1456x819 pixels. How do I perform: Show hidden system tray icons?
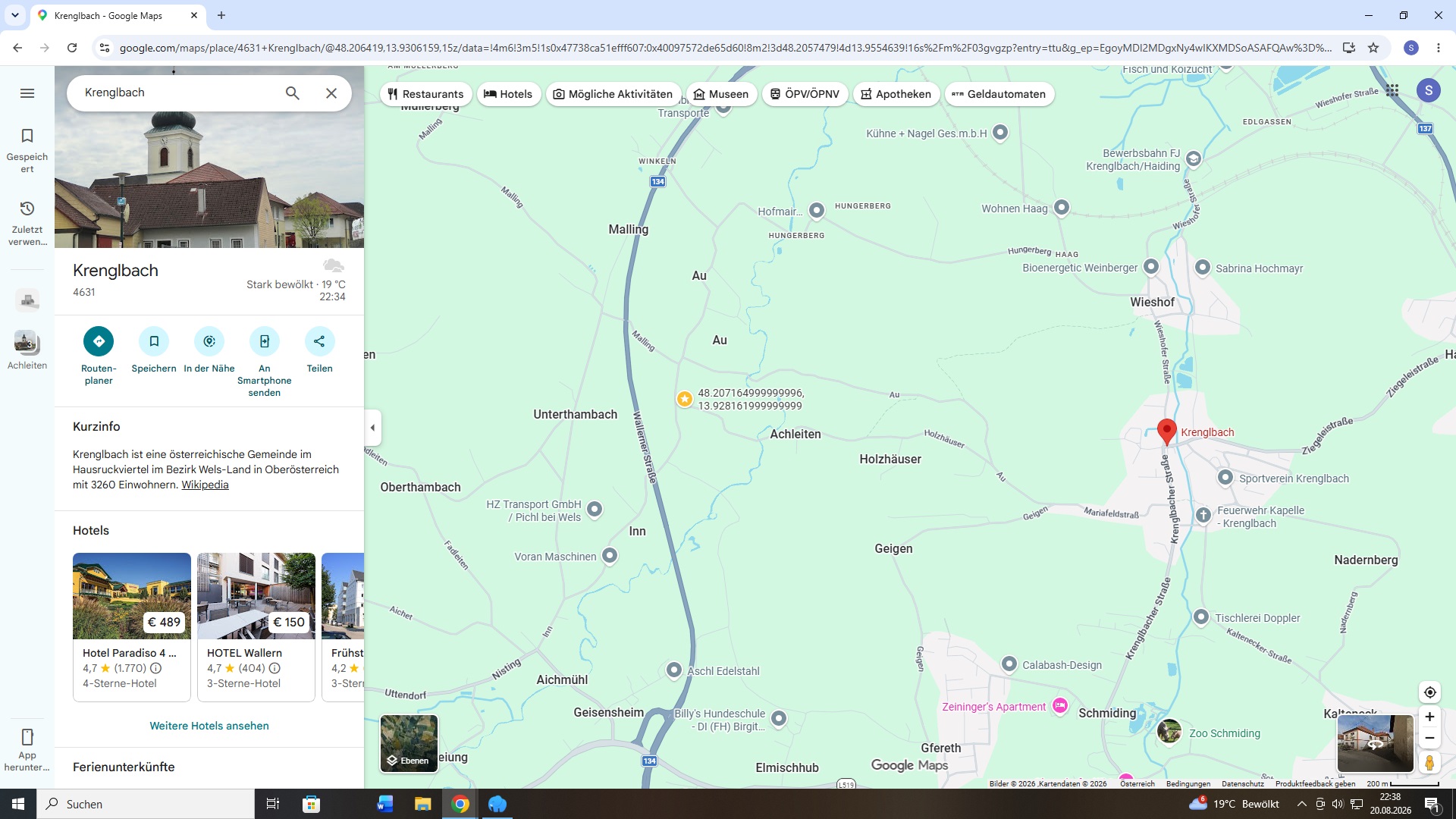click(1301, 804)
